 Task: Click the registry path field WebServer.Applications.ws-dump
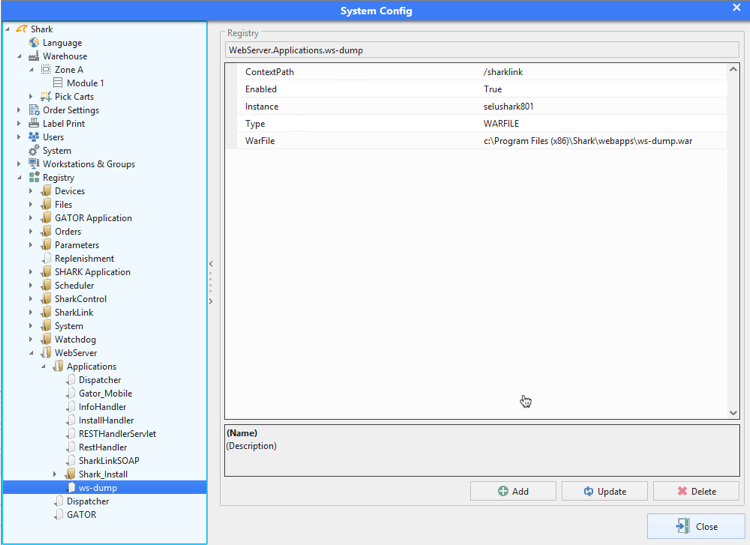click(x=482, y=50)
